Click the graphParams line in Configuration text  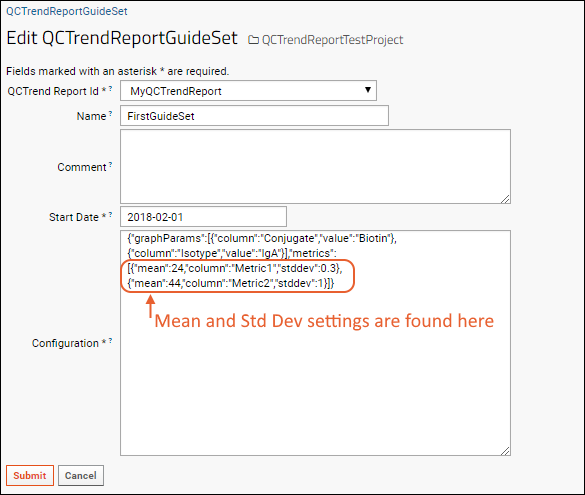262,238
